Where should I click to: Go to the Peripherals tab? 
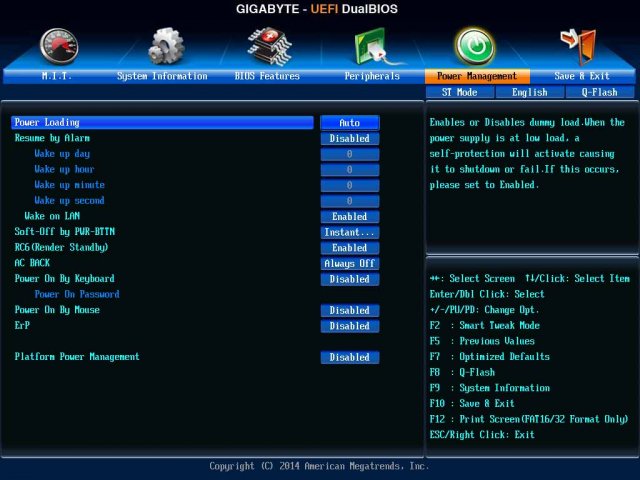[372, 76]
